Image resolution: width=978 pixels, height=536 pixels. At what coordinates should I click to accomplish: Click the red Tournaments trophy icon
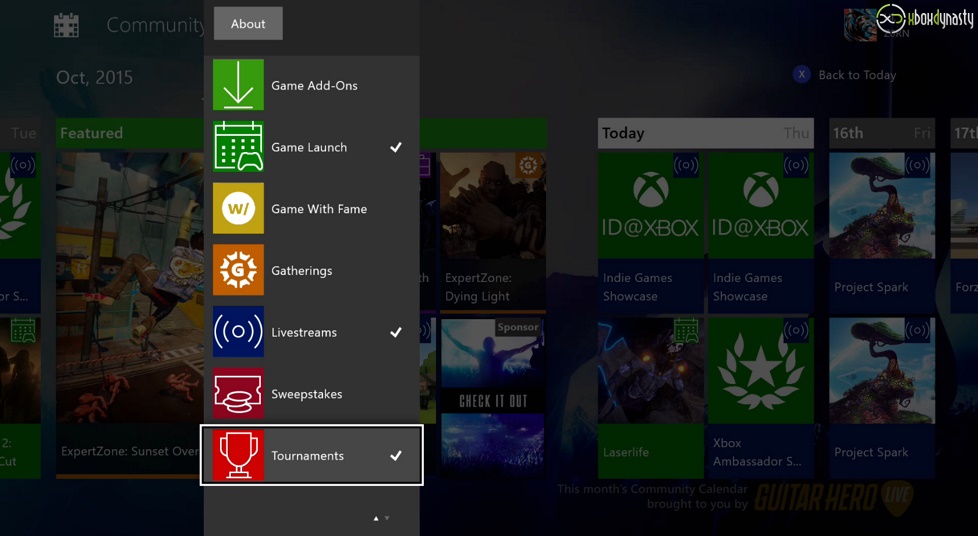click(238, 456)
